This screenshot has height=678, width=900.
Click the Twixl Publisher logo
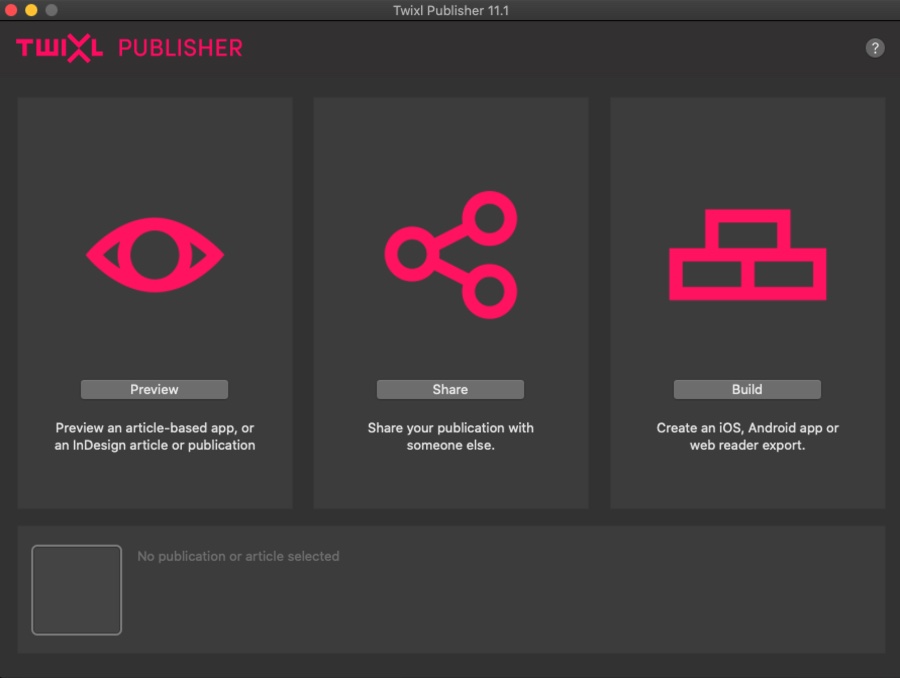click(x=129, y=48)
